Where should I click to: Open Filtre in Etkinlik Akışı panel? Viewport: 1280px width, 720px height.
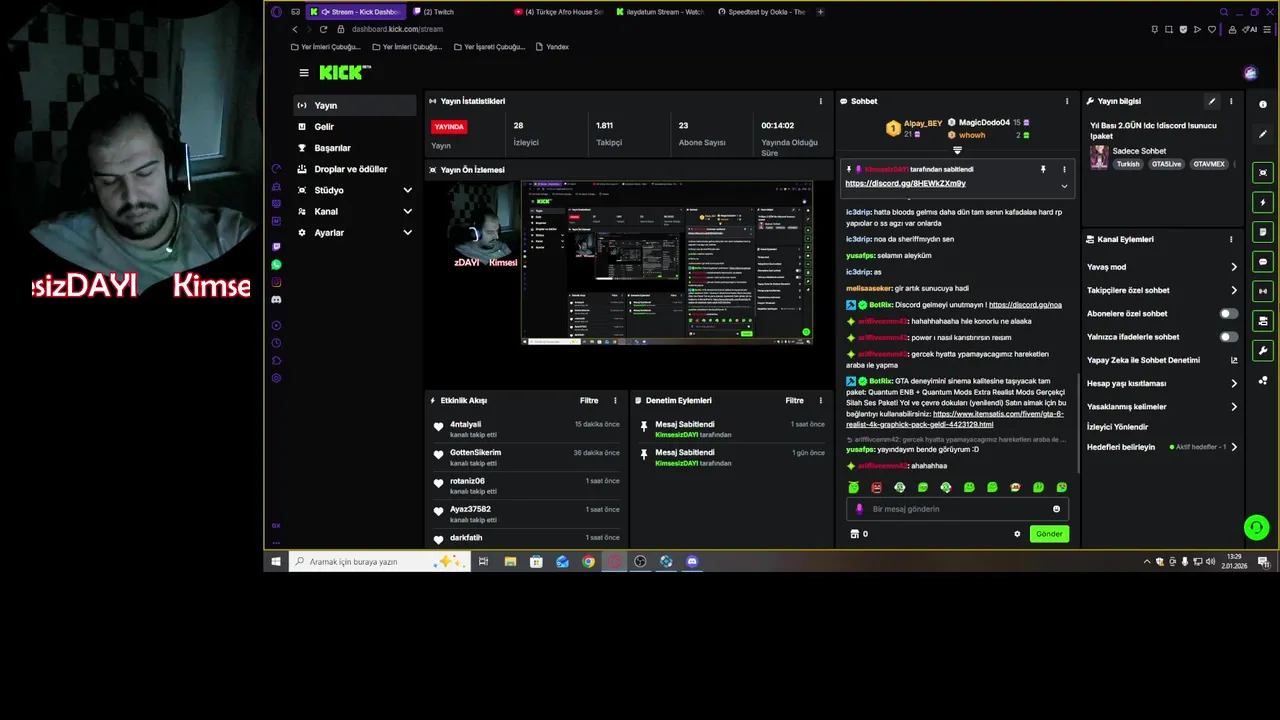pyautogui.click(x=589, y=400)
